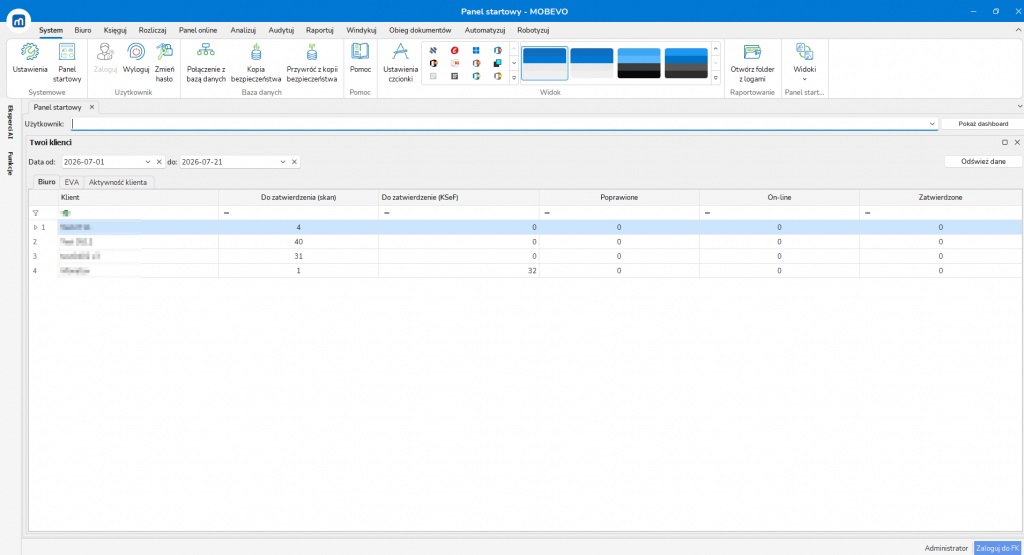Image resolution: width=1024 pixels, height=555 pixels.
Task: Clear the do date field
Action: 295,162
